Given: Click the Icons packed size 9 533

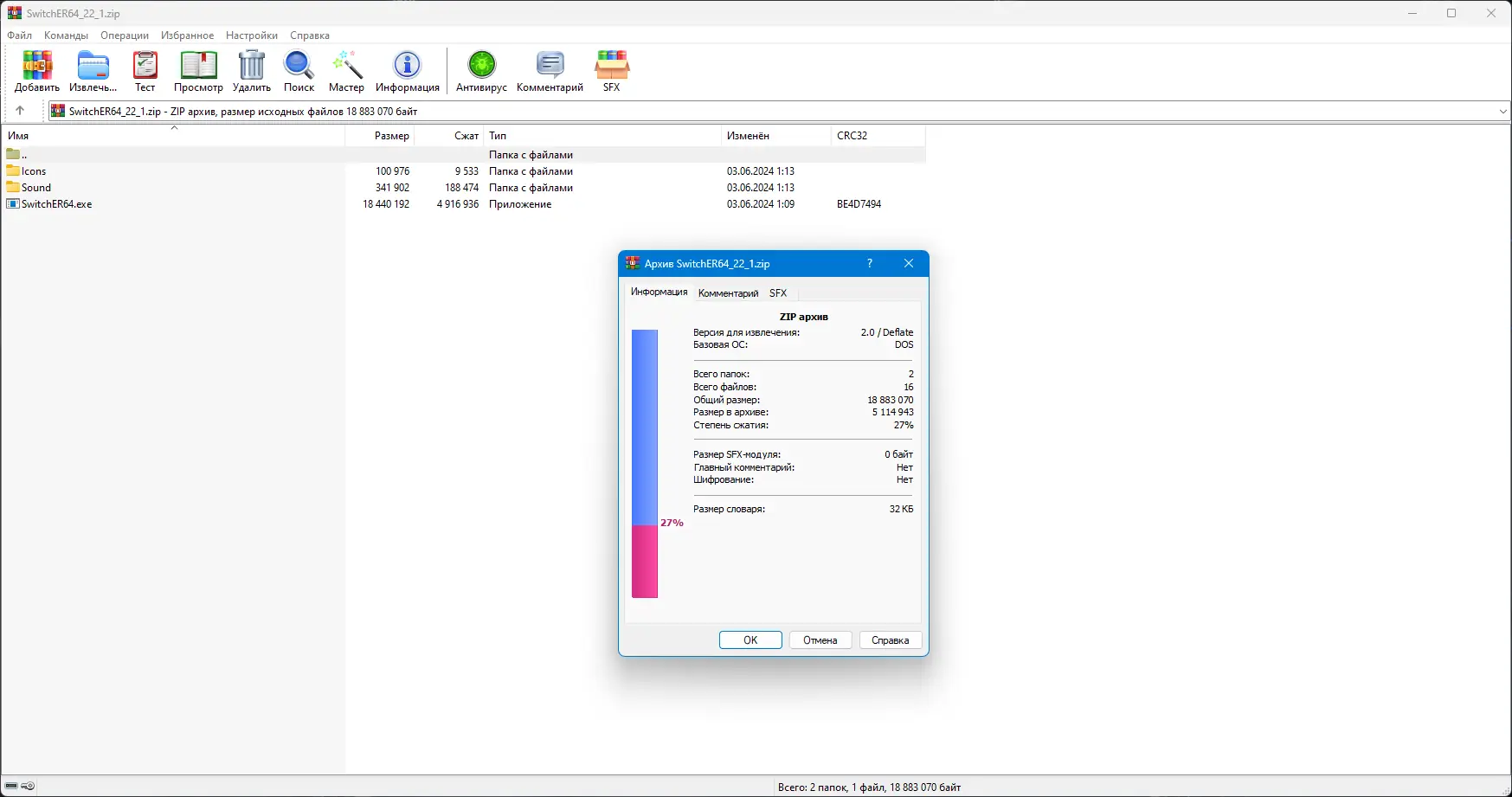Looking at the screenshot, I should point(466,171).
